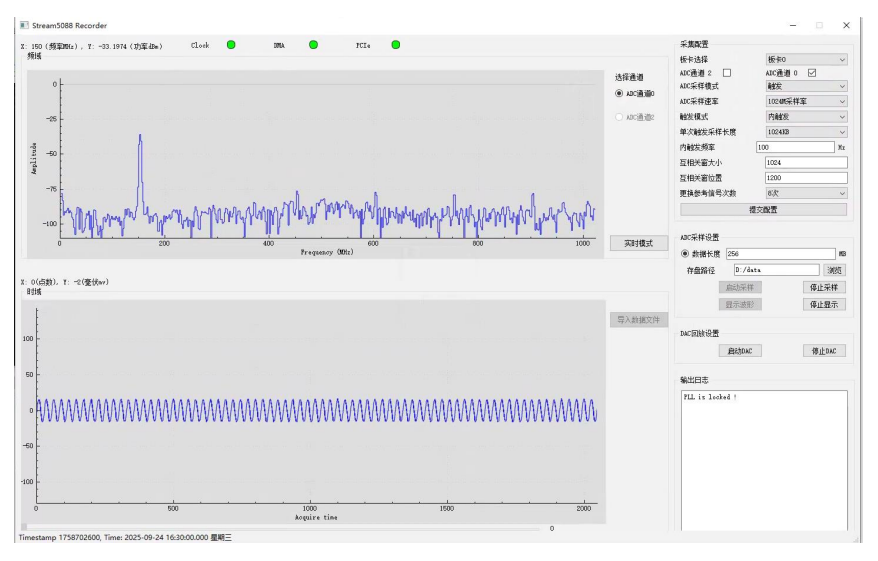878x561 pixels.
Task: Select the ADC通道0 radio button
Action: [620, 94]
